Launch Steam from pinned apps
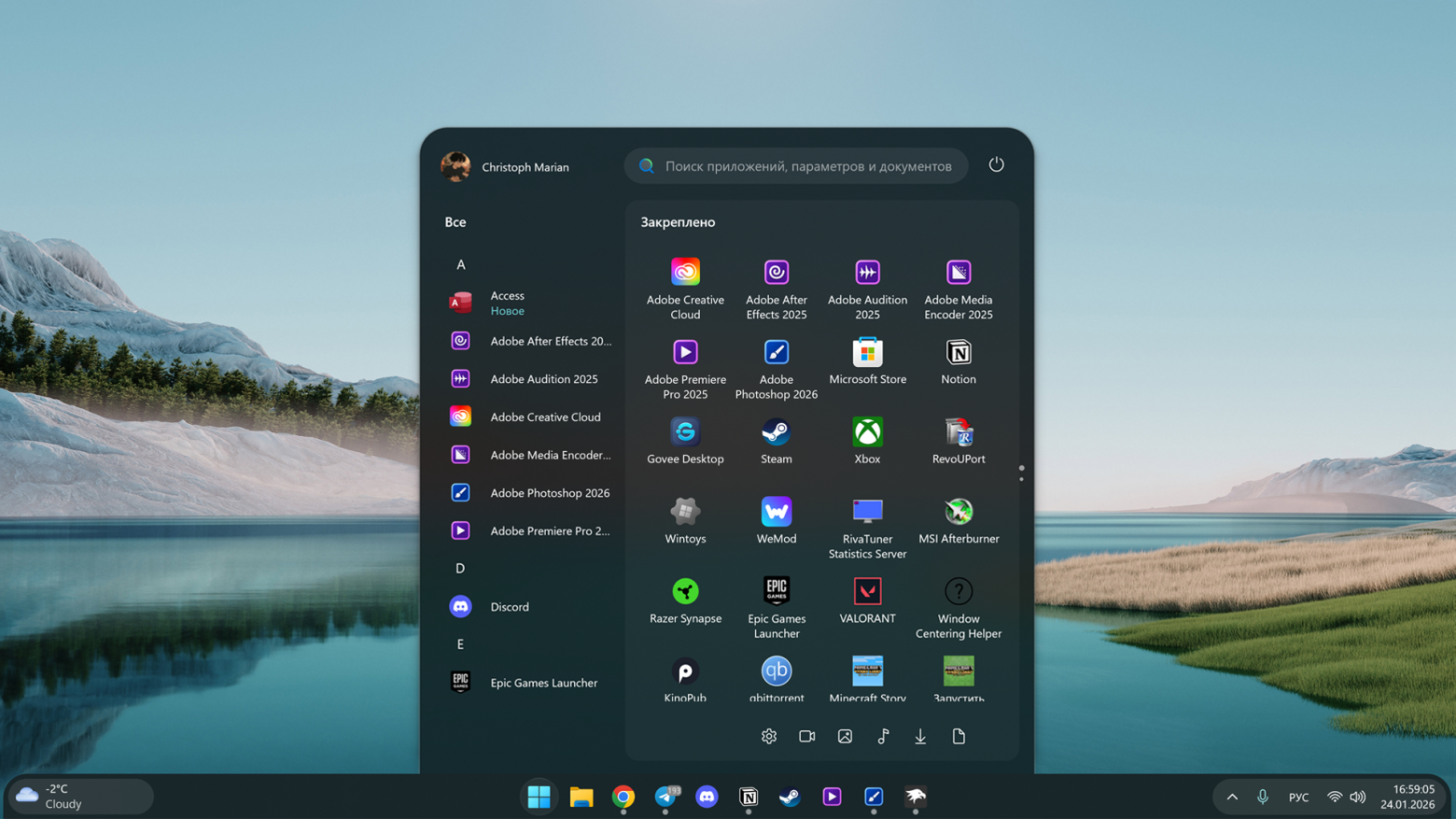 [x=776, y=441]
